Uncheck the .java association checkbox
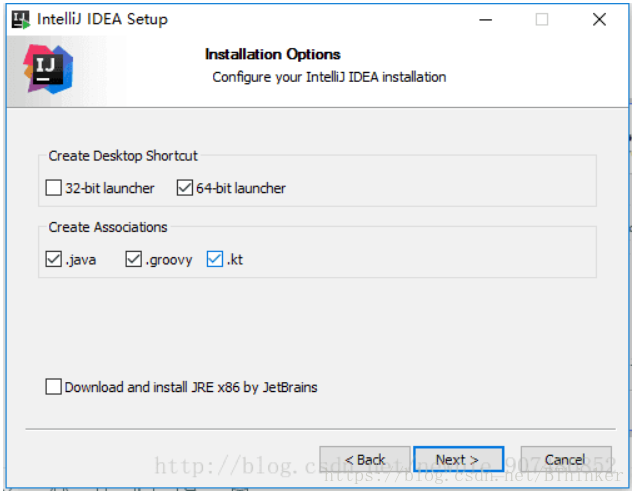Screen dimensions: 635x495 pyautogui.click(x=53, y=259)
